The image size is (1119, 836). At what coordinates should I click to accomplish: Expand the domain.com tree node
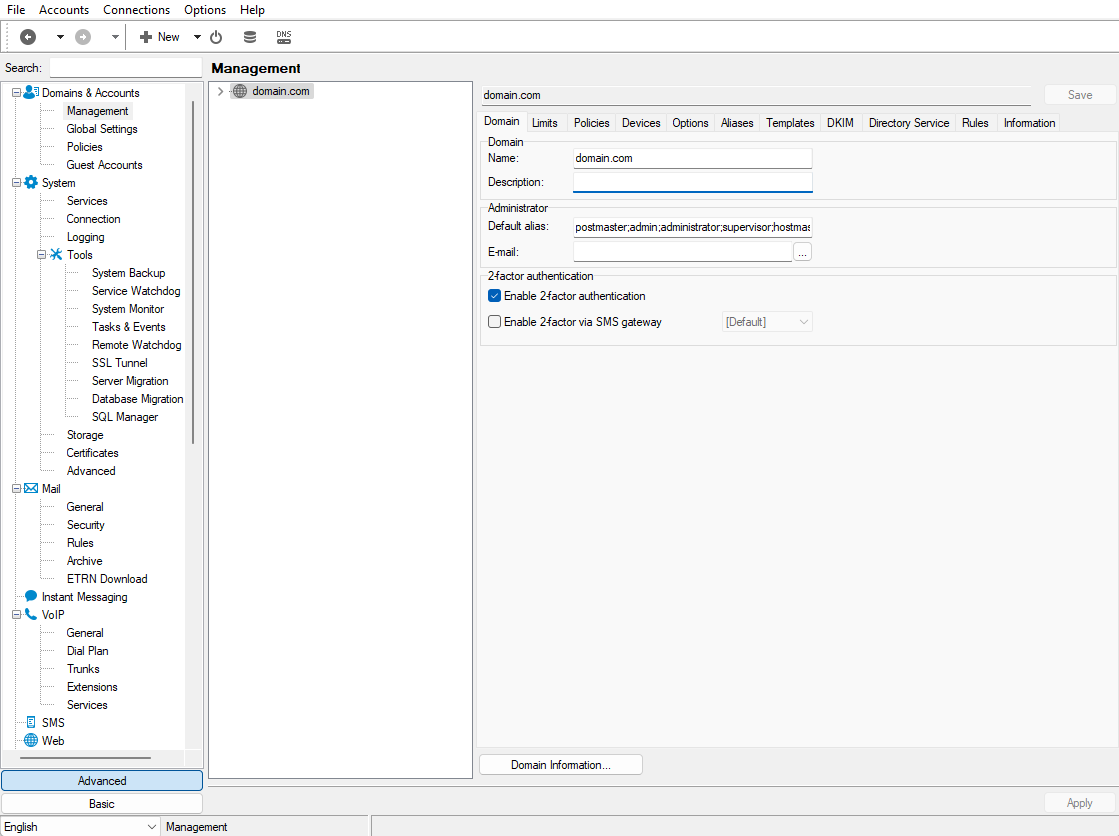220,91
